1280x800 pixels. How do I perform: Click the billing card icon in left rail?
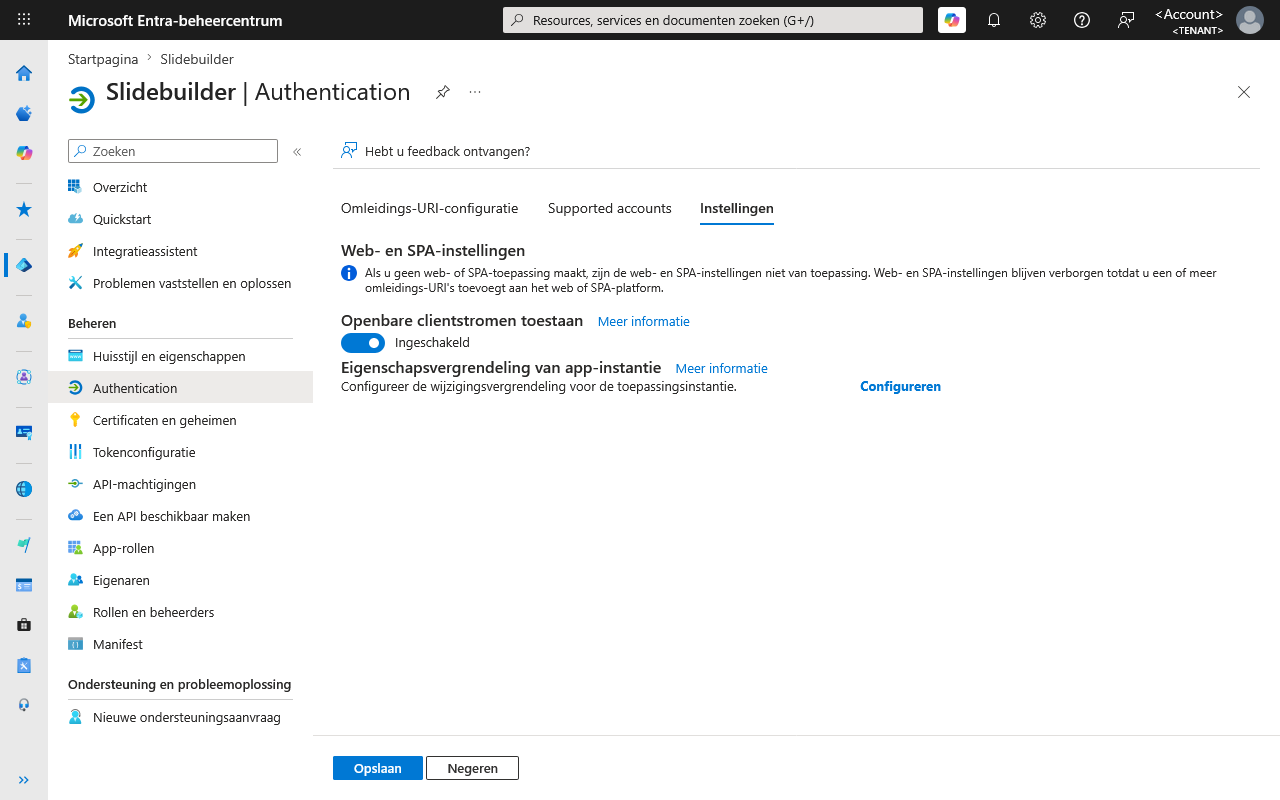coord(24,585)
